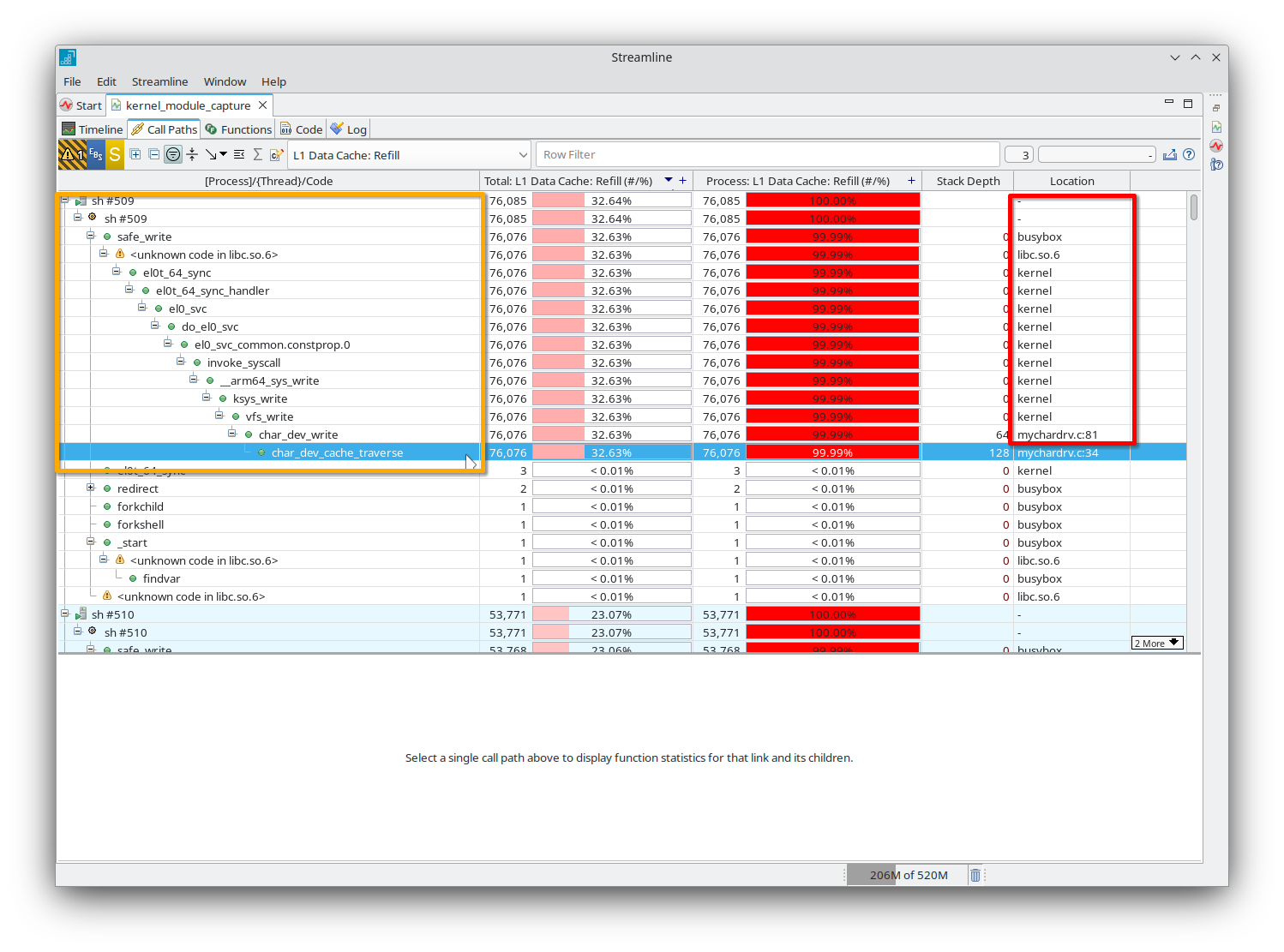This screenshot has height=952, width=1284.
Task: Click the Streamline analysis icon in right sidebar
Action: pos(1216,146)
